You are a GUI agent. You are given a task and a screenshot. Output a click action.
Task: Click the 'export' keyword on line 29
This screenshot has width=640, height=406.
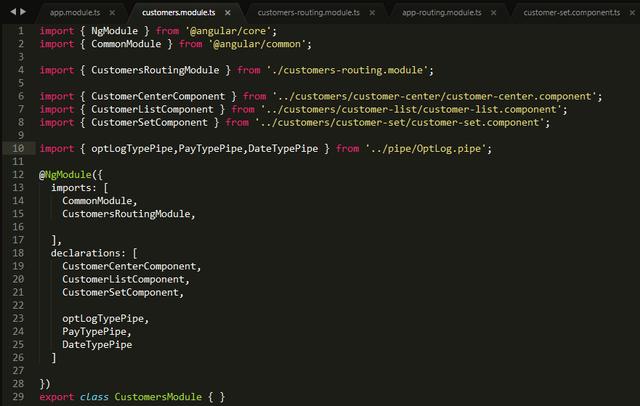[56, 397]
